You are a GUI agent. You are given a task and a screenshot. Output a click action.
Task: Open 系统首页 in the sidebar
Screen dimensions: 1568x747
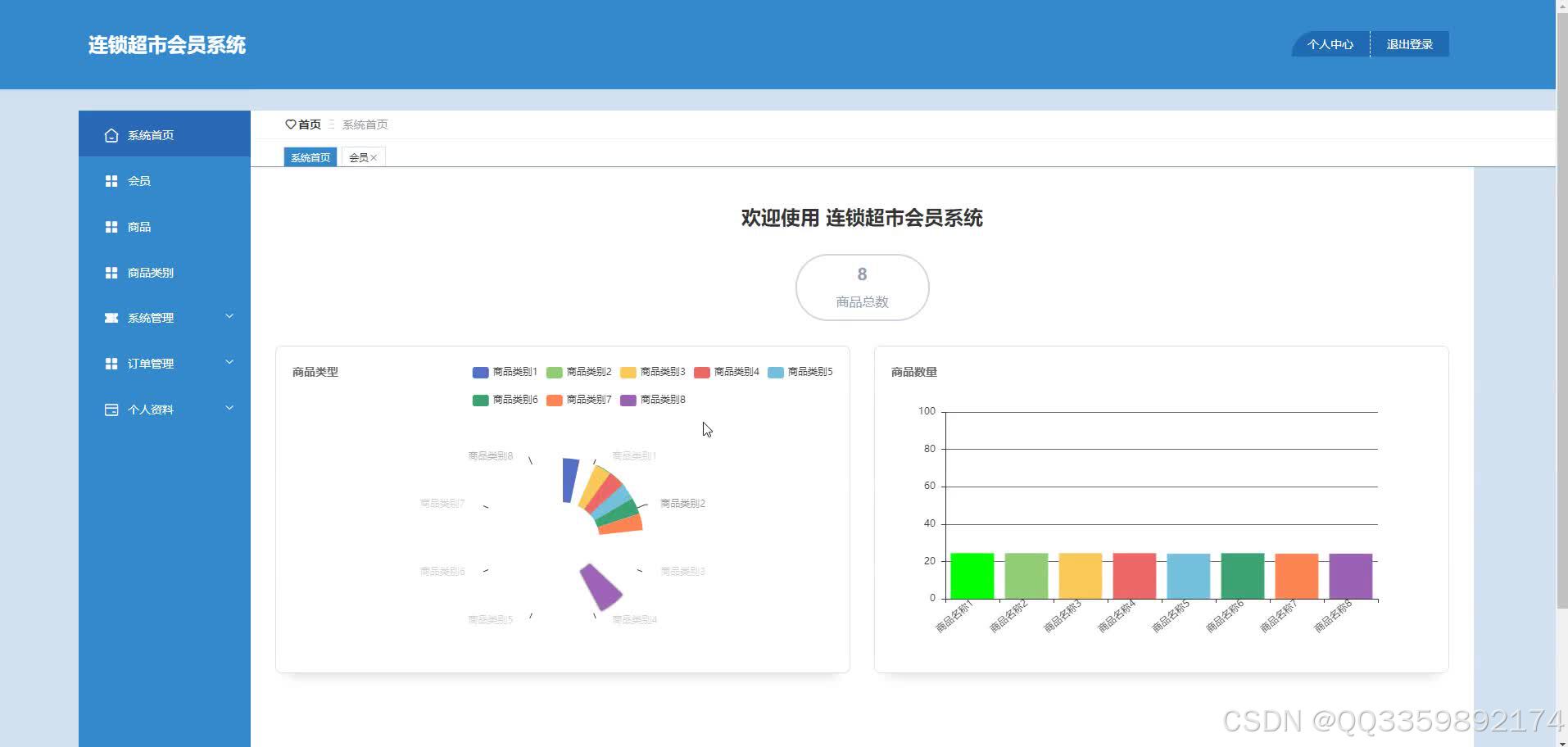tap(165, 134)
